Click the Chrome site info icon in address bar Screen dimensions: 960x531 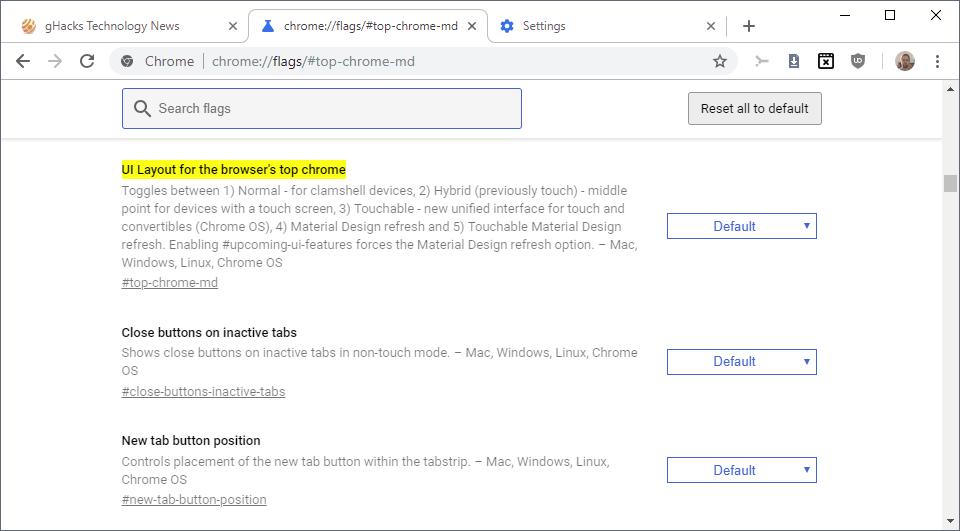pos(127,61)
